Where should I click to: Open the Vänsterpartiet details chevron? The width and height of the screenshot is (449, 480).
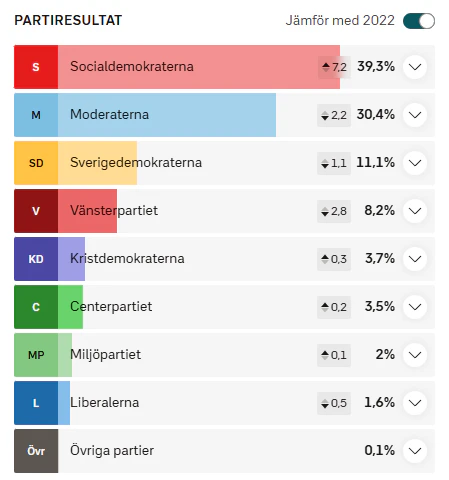click(415, 211)
